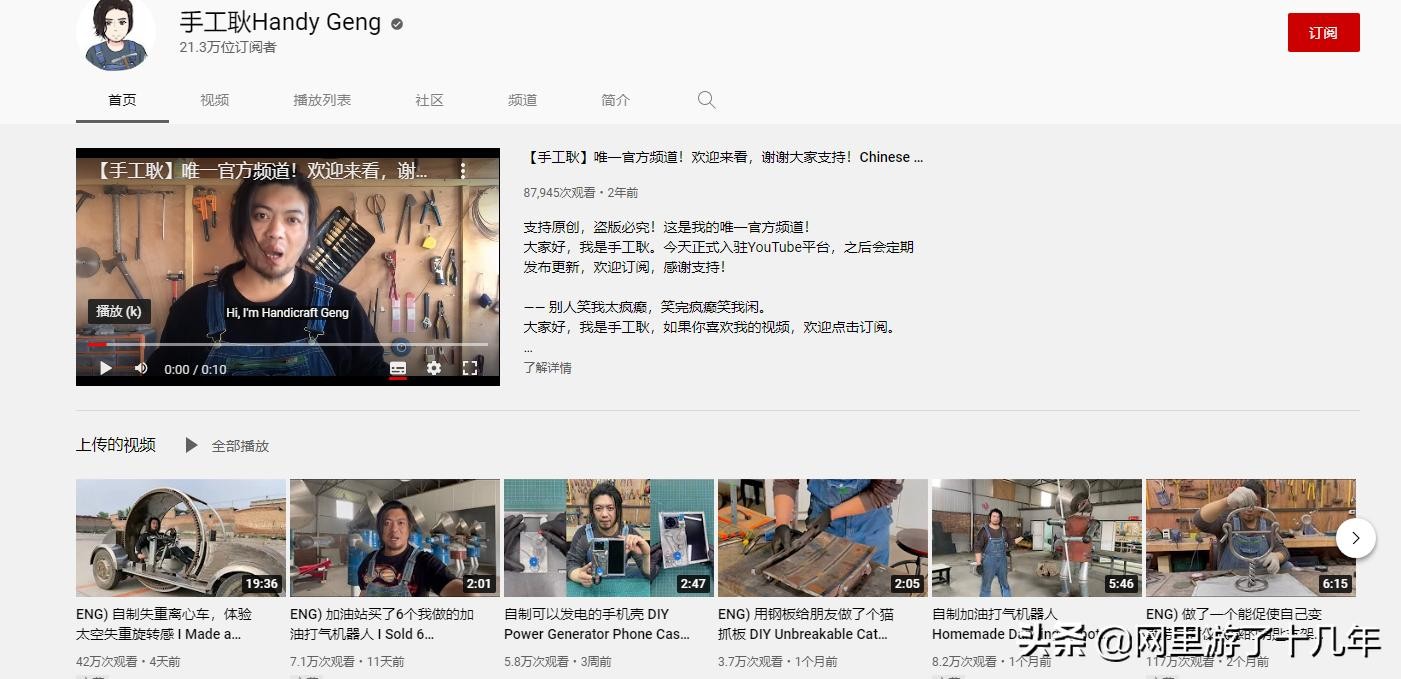The image size is (1401, 679).
Task: Open the 播放列表 tab
Action: (322, 100)
